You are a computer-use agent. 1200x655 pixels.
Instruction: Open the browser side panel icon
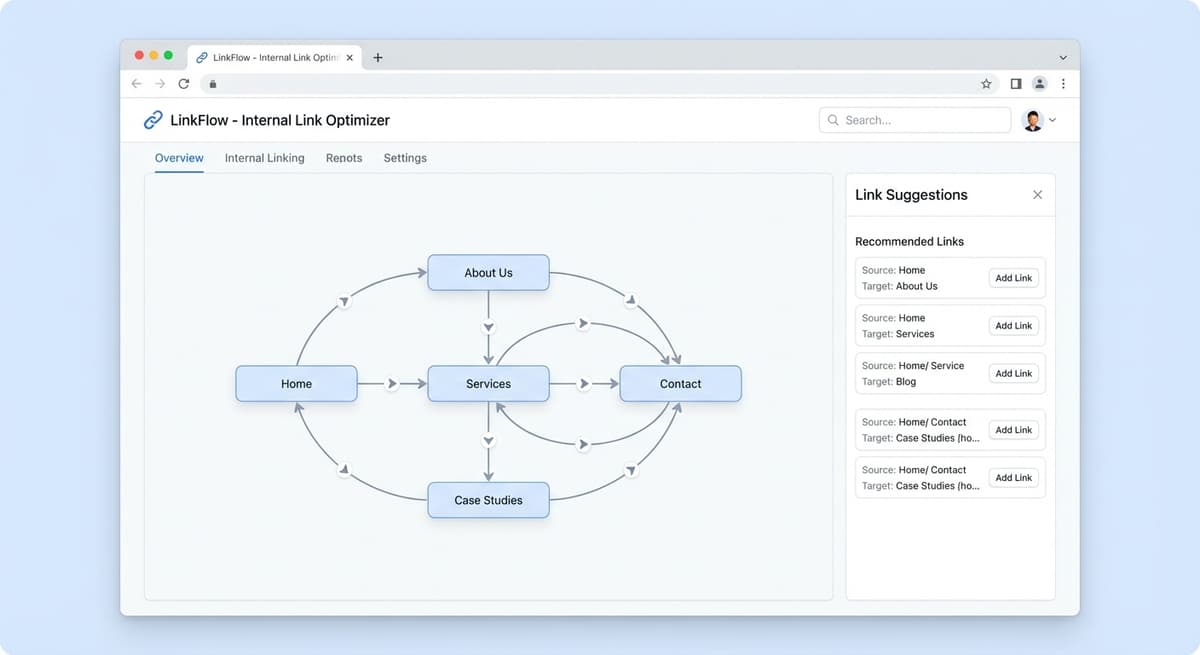click(x=1015, y=84)
